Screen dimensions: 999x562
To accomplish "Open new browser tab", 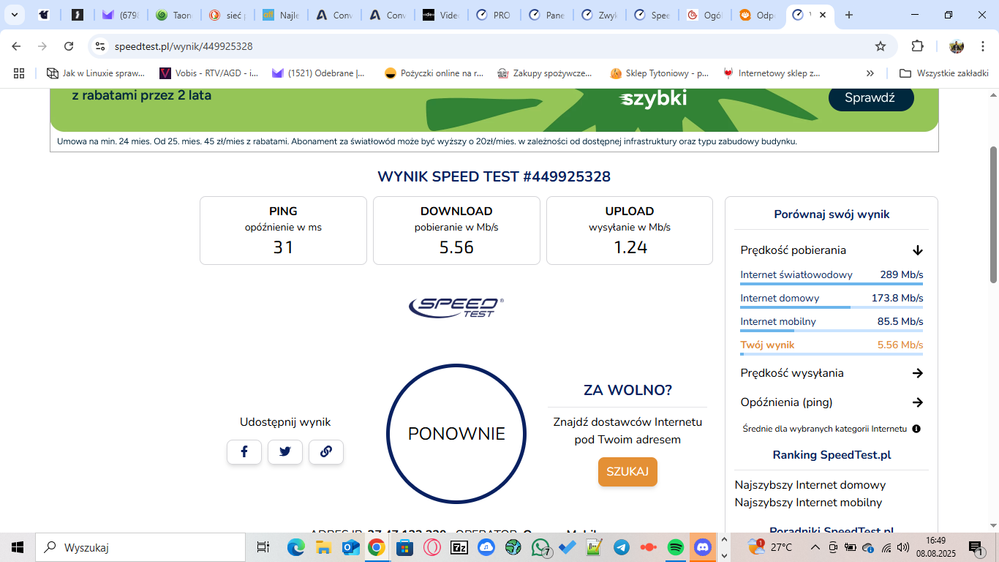I will [849, 15].
